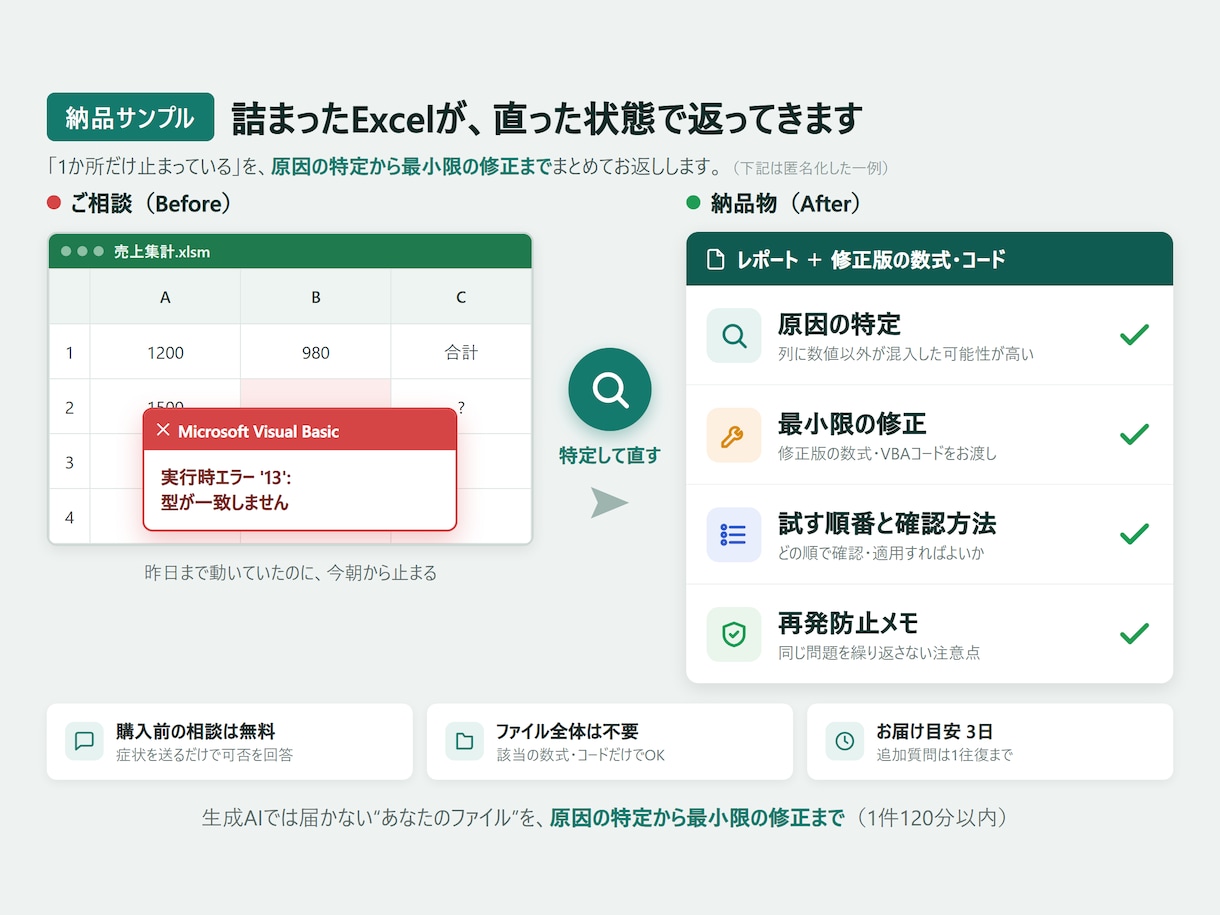Click the 最小限の修正 heading
Viewport: 1220px width, 915px height.
(x=852, y=423)
